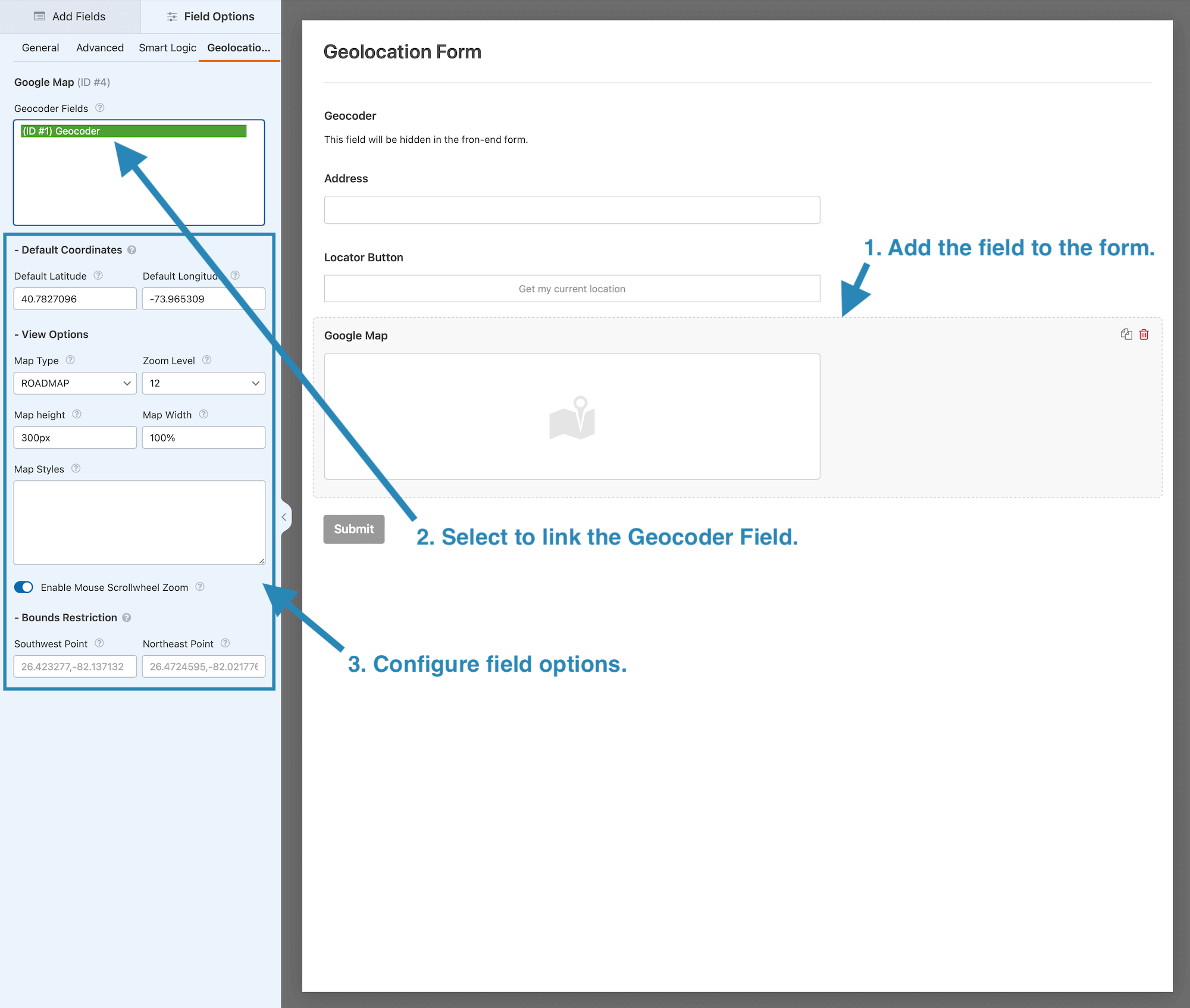This screenshot has height=1008, width=1190.
Task: Click the map placeholder pin icon
Action: coord(572,418)
